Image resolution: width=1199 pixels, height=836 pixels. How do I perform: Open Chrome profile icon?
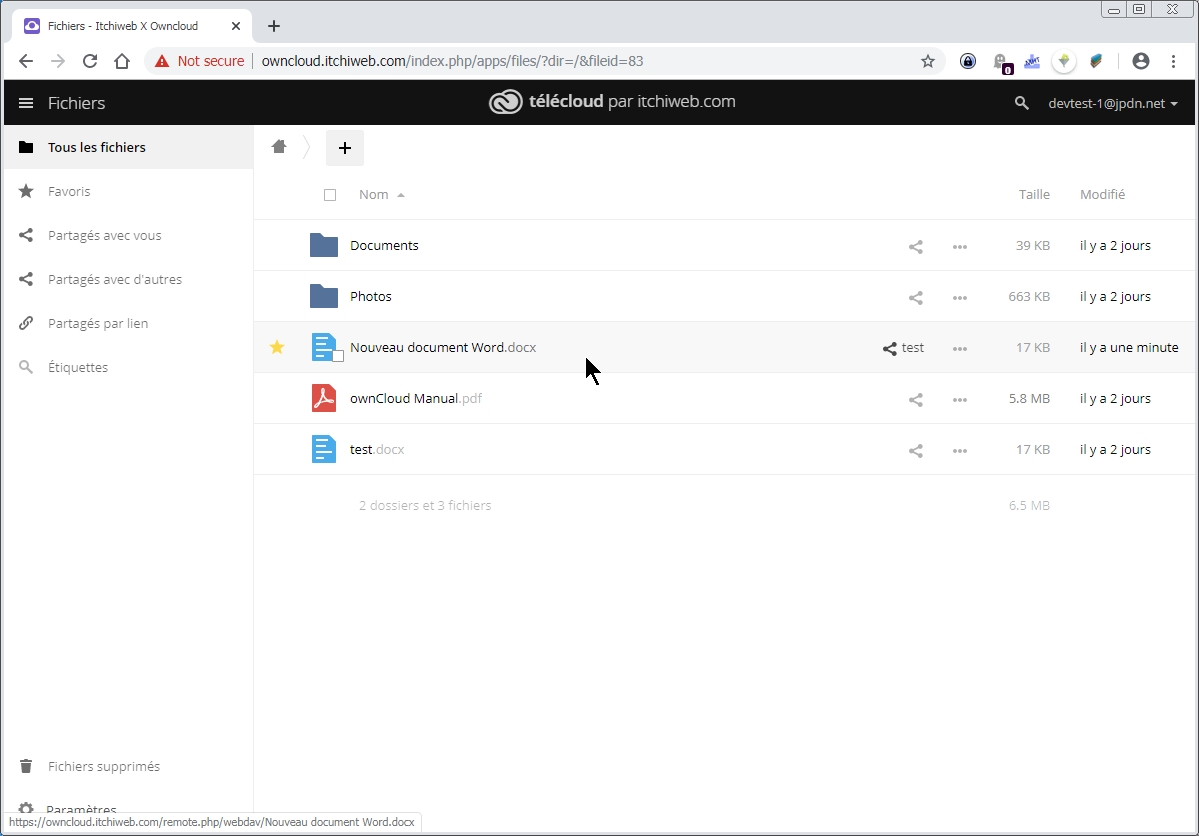coord(1140,61)
